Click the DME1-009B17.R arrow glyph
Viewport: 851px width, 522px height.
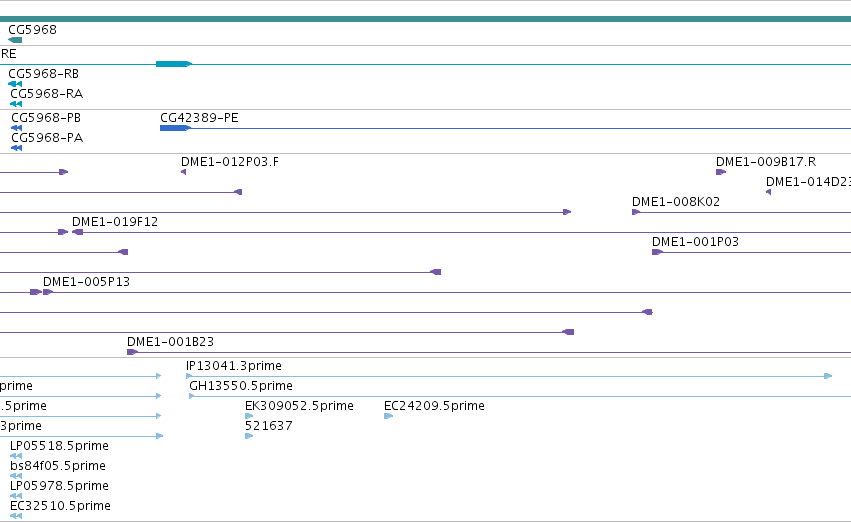point(721,172)
